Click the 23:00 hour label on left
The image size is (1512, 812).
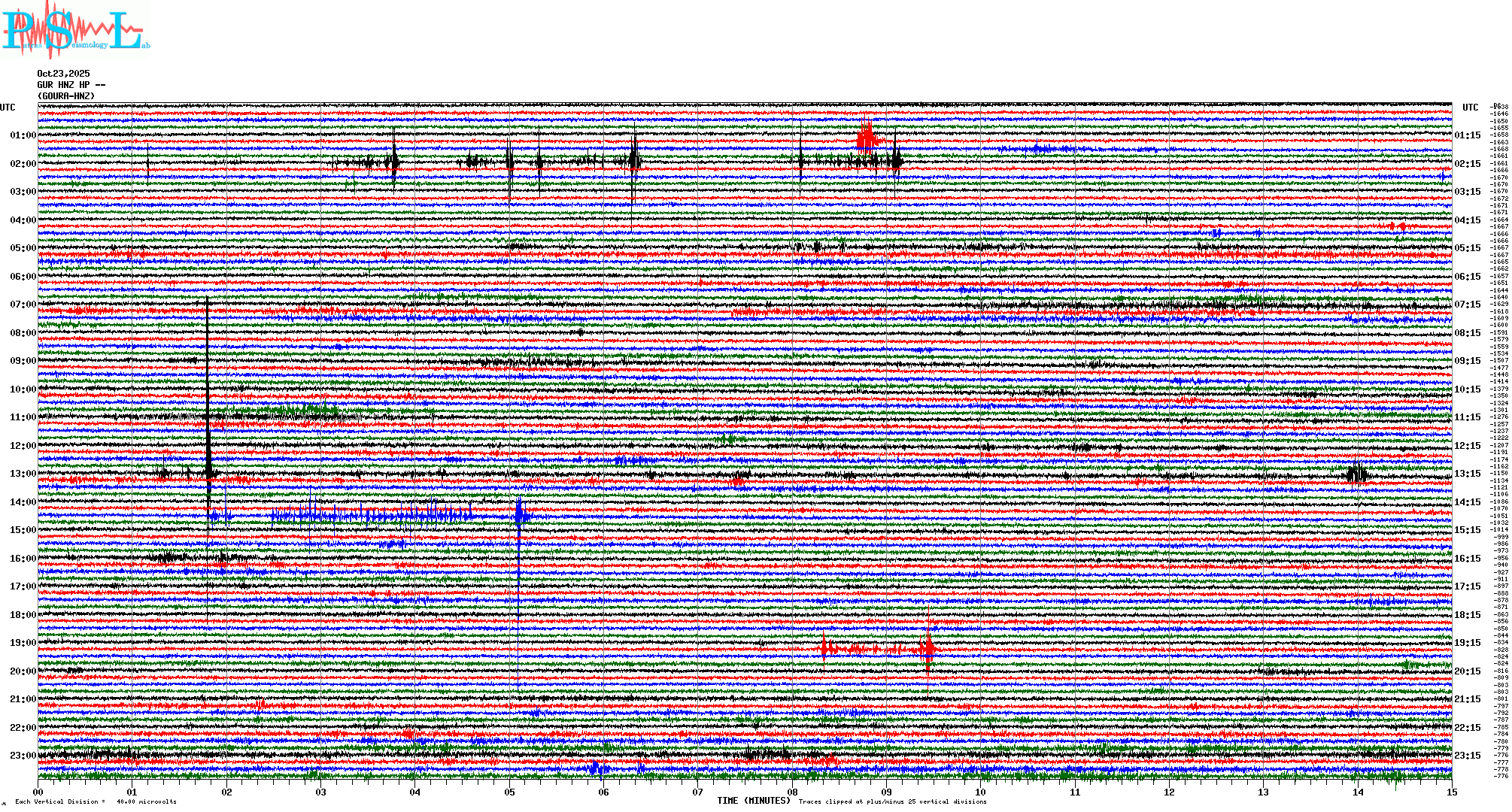[23, 756]
